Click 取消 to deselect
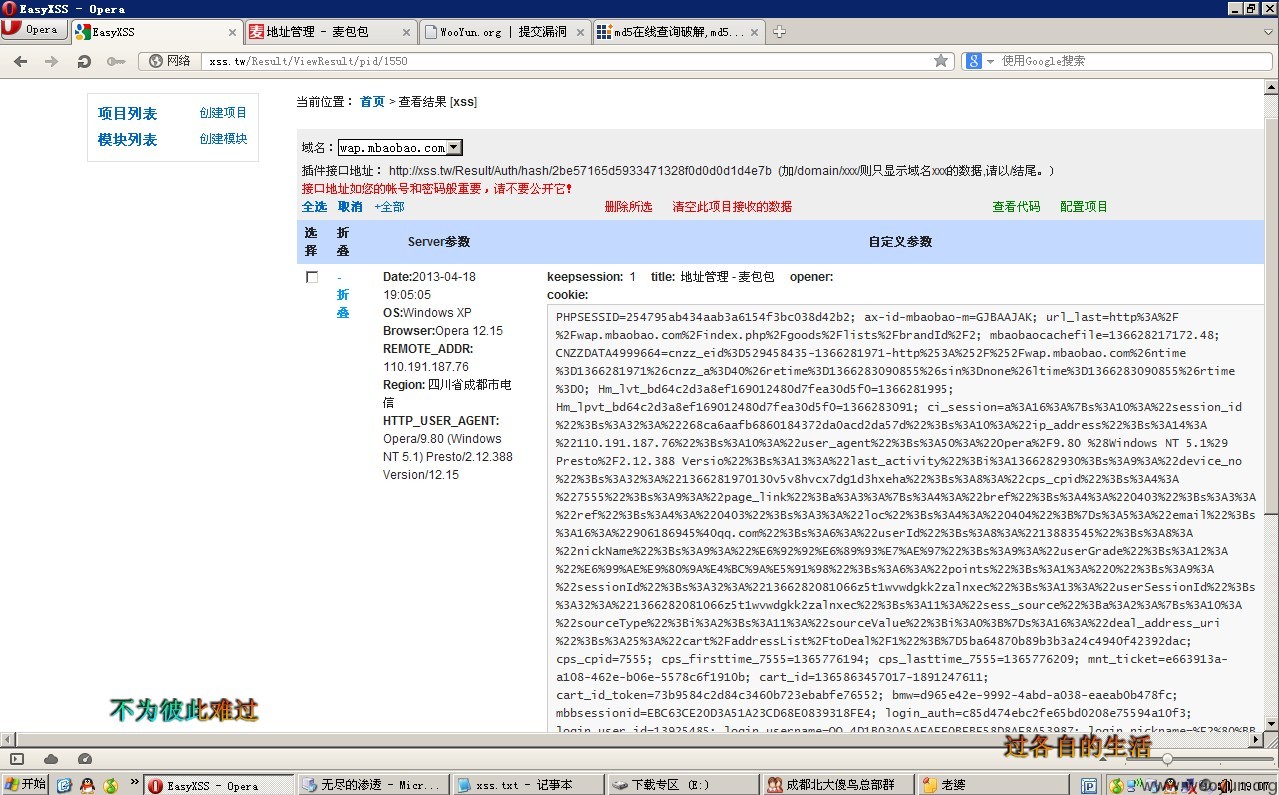1279x795 pixels. click(x=350, y=207)
